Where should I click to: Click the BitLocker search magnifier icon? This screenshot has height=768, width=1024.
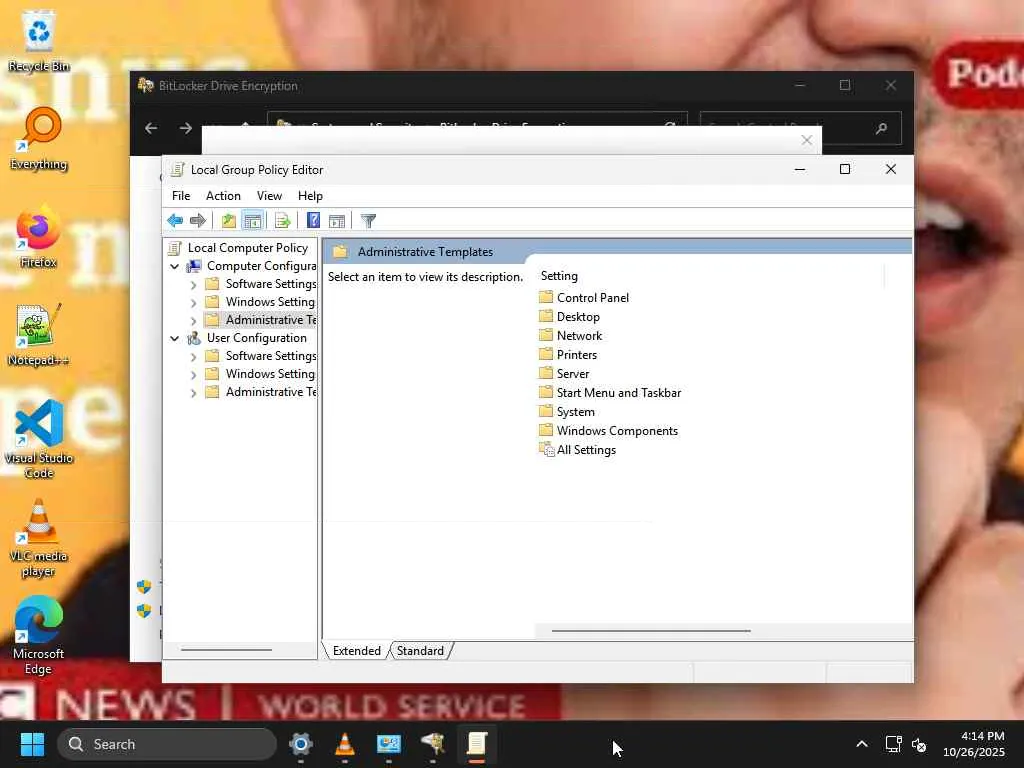[x=882, y=128]
